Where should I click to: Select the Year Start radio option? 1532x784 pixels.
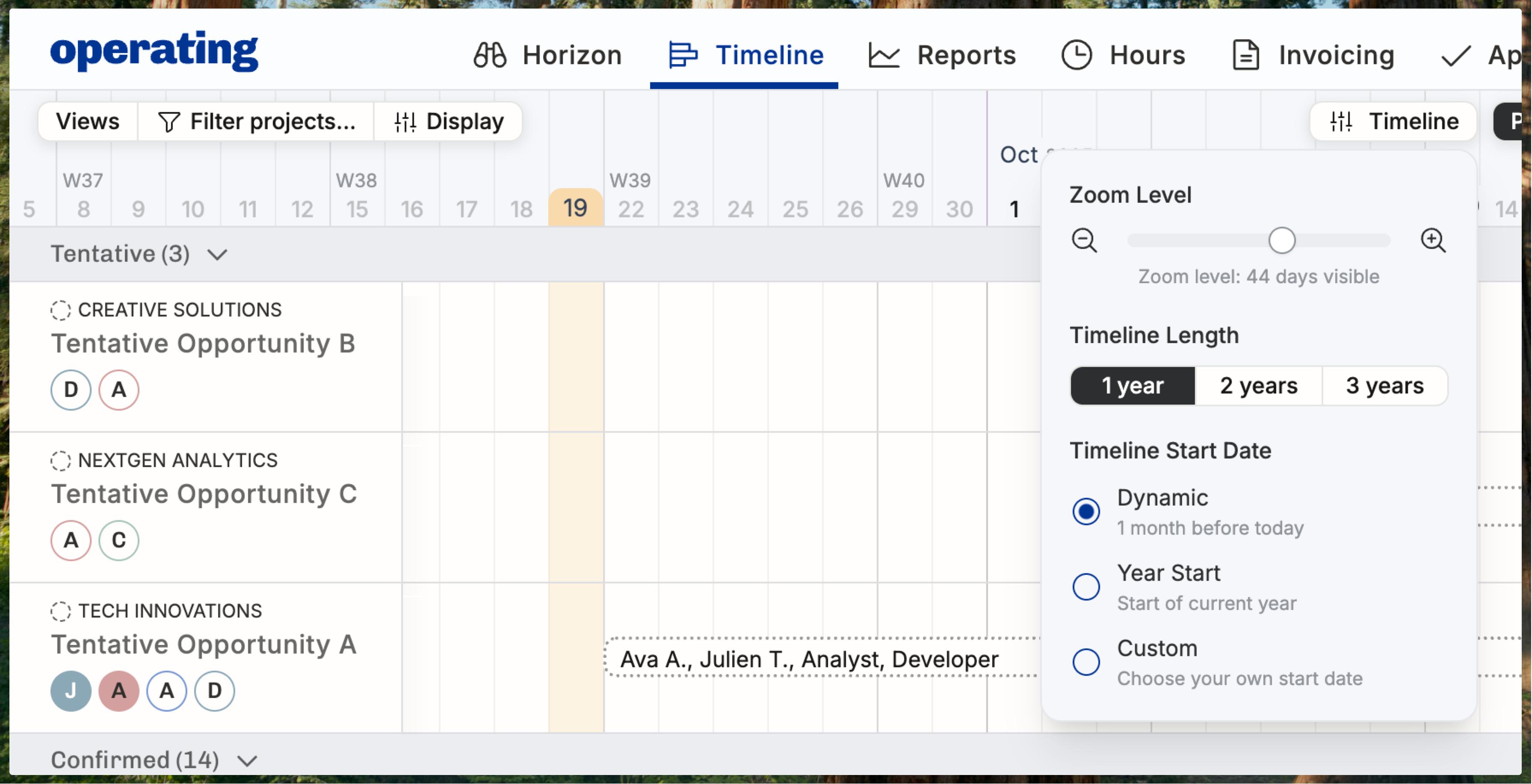[1086, 587]
